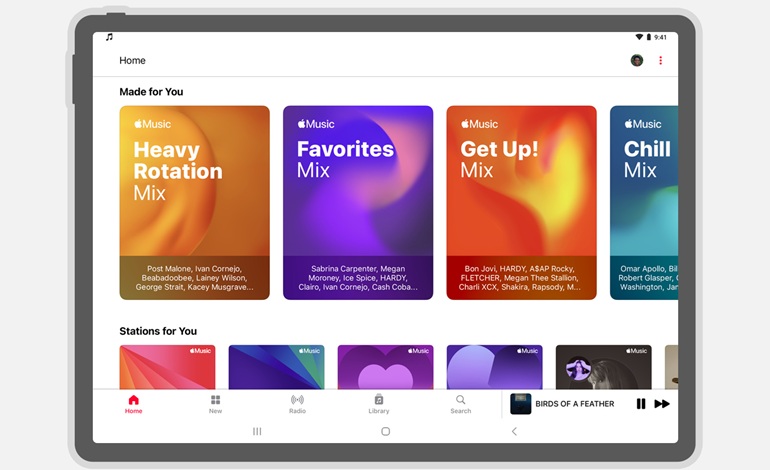Open the Heavy Rotation Mix card
This screenshot has width=770, height=470.
tap(194, 202)
